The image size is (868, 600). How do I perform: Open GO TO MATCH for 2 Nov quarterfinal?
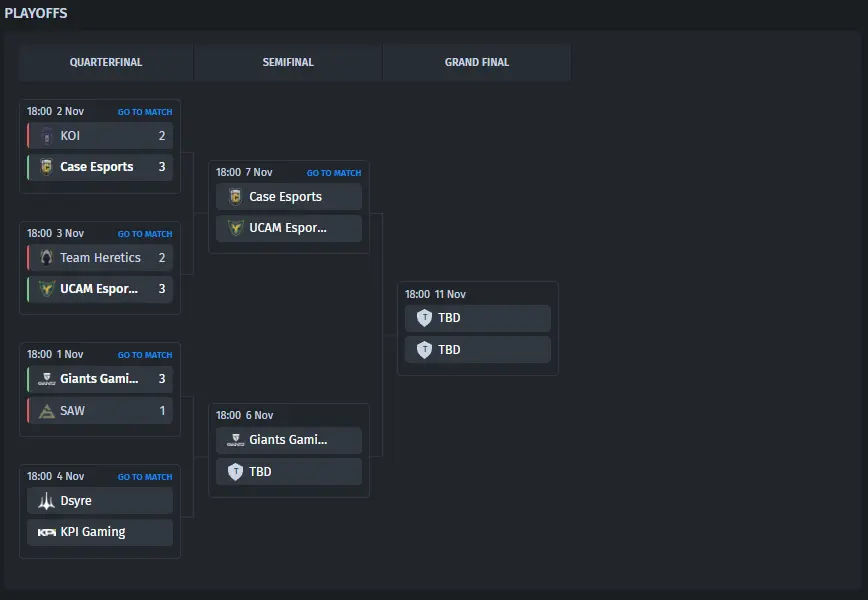[145, 112]
